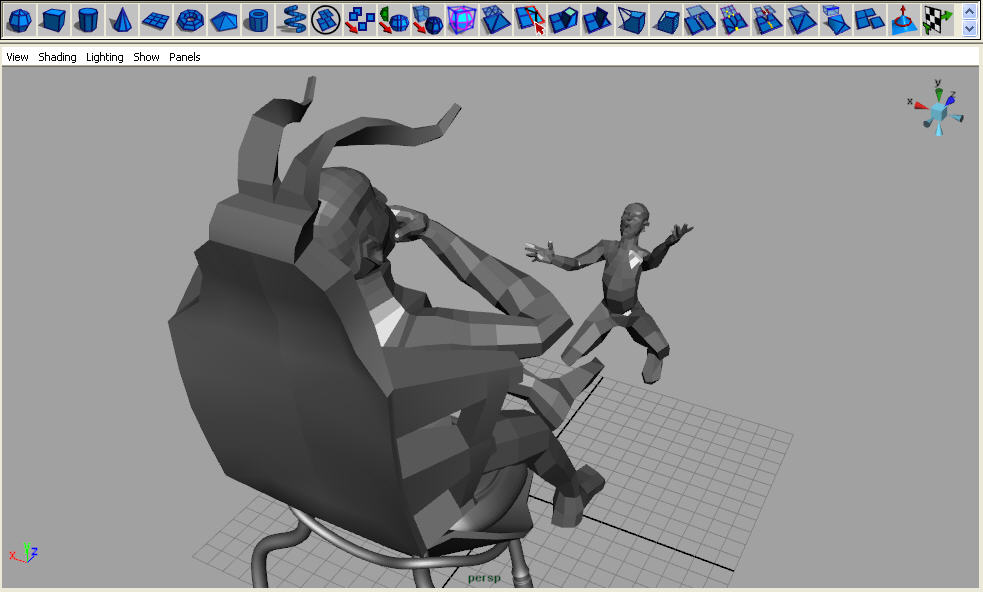Create a polygon sphere from the shelf

19,20
